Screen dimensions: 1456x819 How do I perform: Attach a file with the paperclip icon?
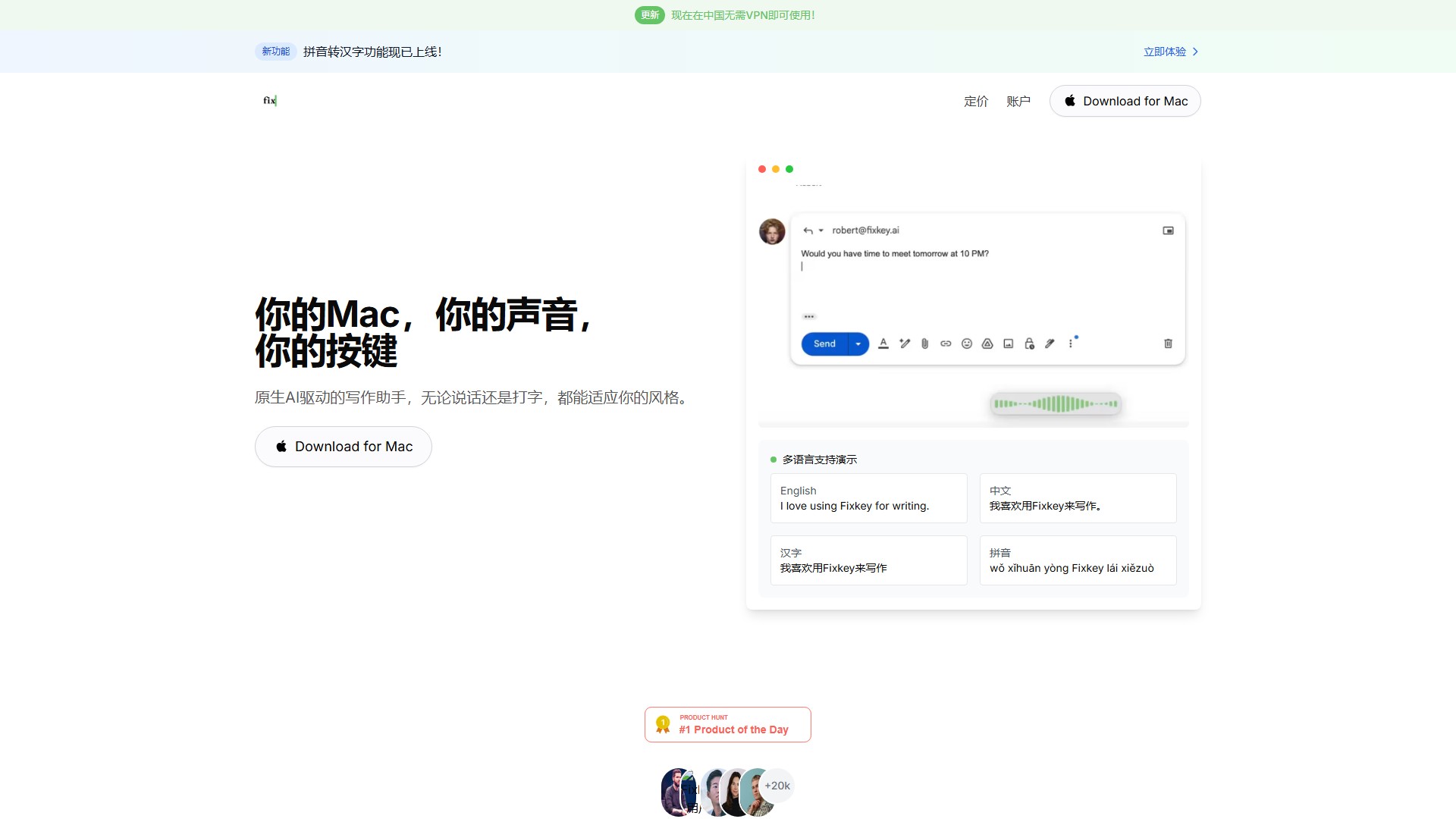tap(925, 344)
